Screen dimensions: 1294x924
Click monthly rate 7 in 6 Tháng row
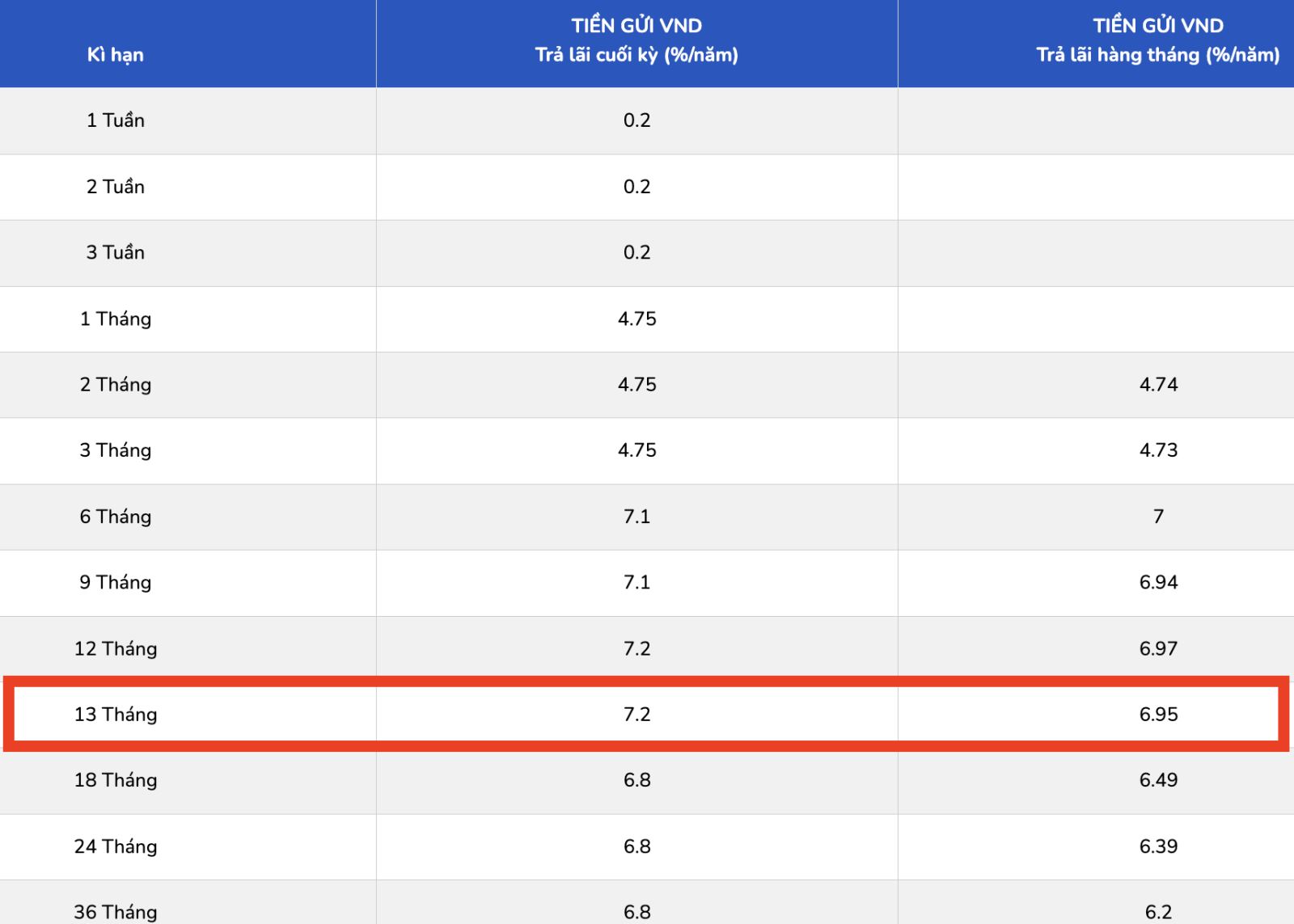[x=1158, y=517]
